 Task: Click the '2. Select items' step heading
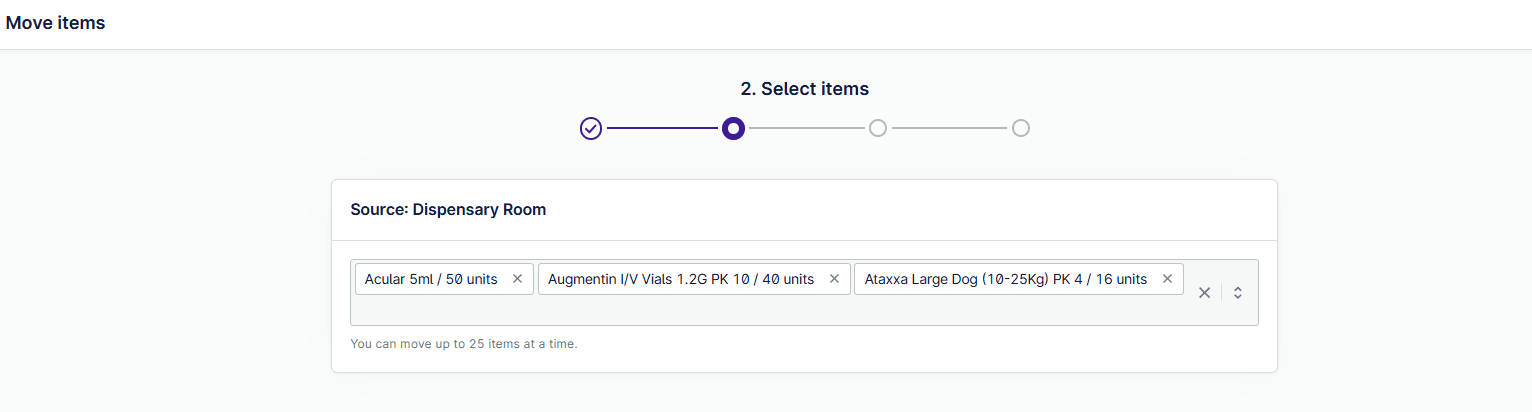pos(804,89)
